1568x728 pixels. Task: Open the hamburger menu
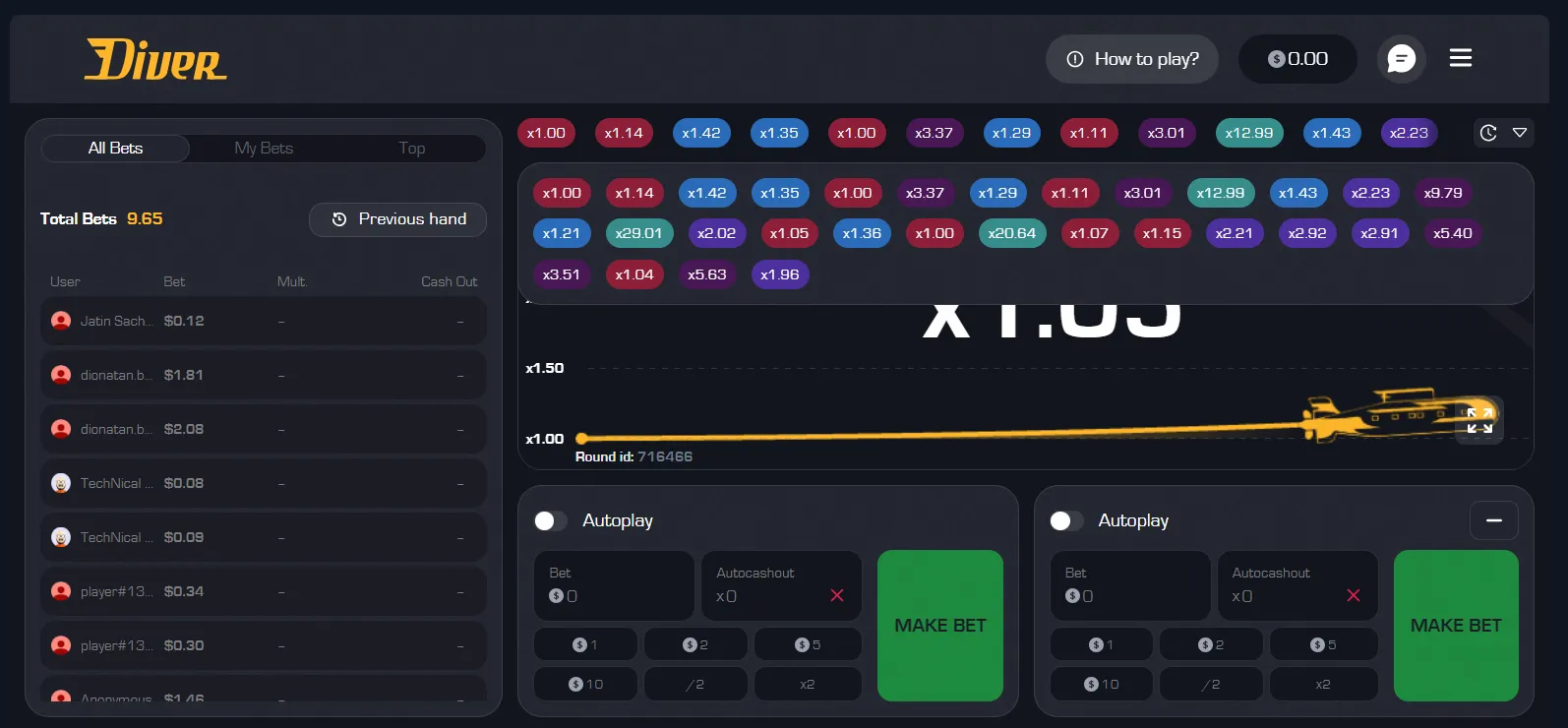pos(1461,59)
